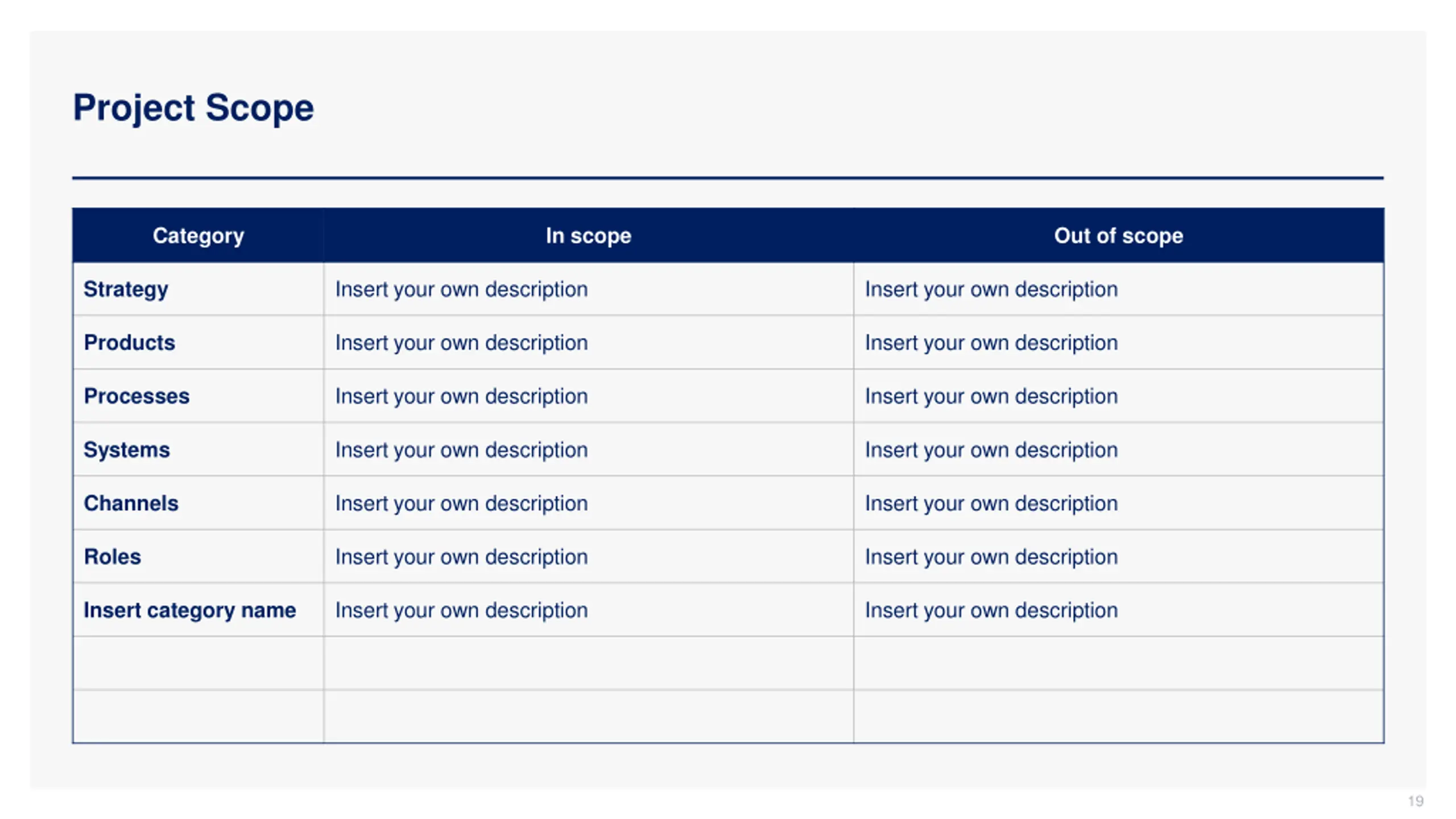
Task: Select the Products category cell
Action: (x=198, y=342)
